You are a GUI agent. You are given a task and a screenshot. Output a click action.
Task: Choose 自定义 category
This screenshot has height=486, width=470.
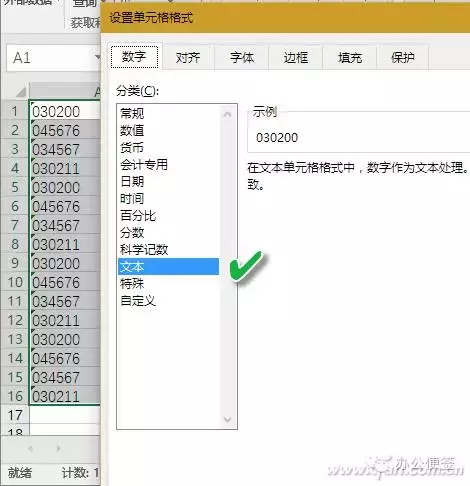tap(169, 301)
